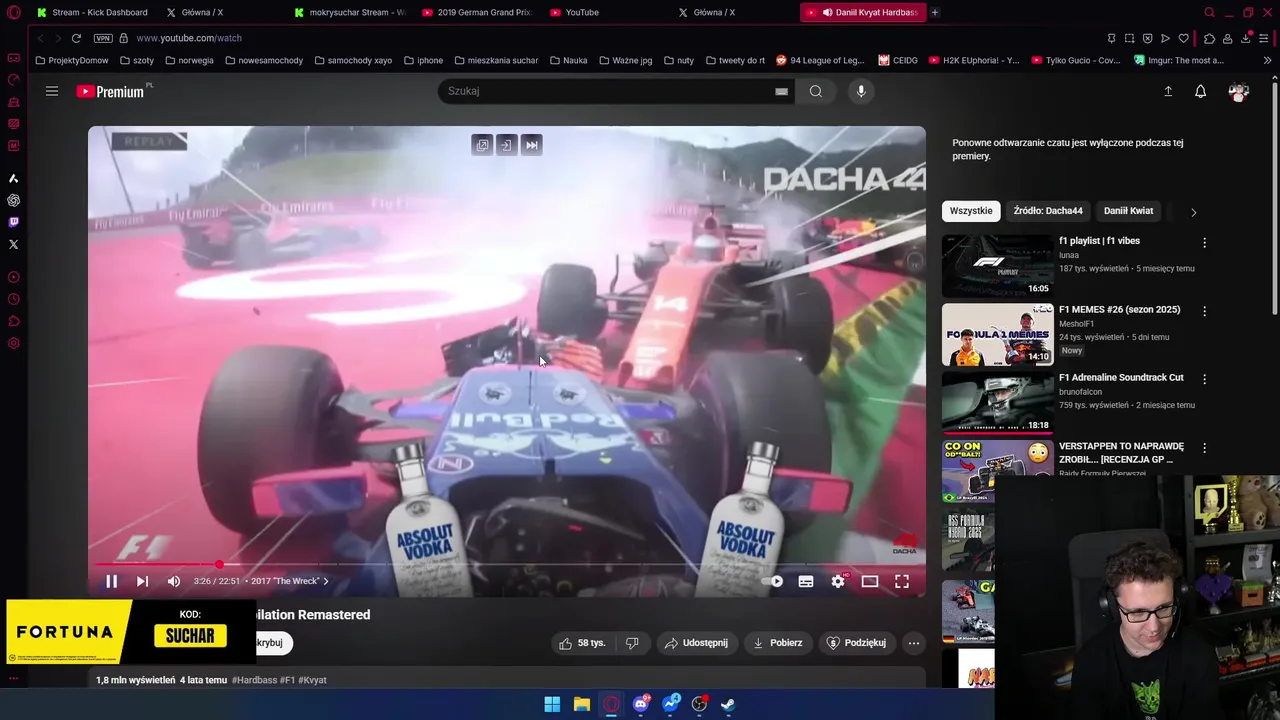Open options menu for F1 MEMES #26
Screen dimensions: 1280x720
point(1204,311)
